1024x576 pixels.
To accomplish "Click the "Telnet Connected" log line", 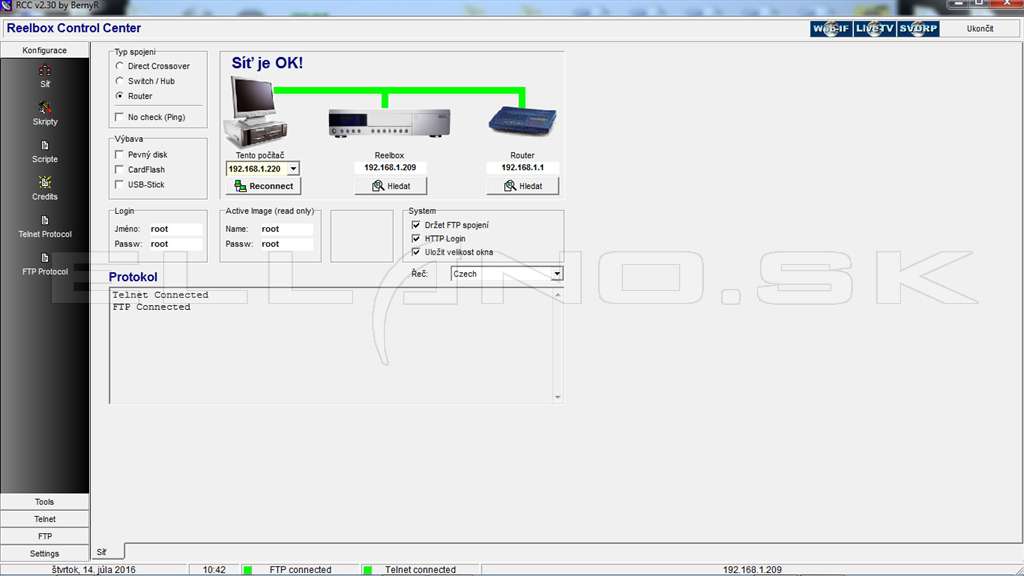I will click(160, 295).
